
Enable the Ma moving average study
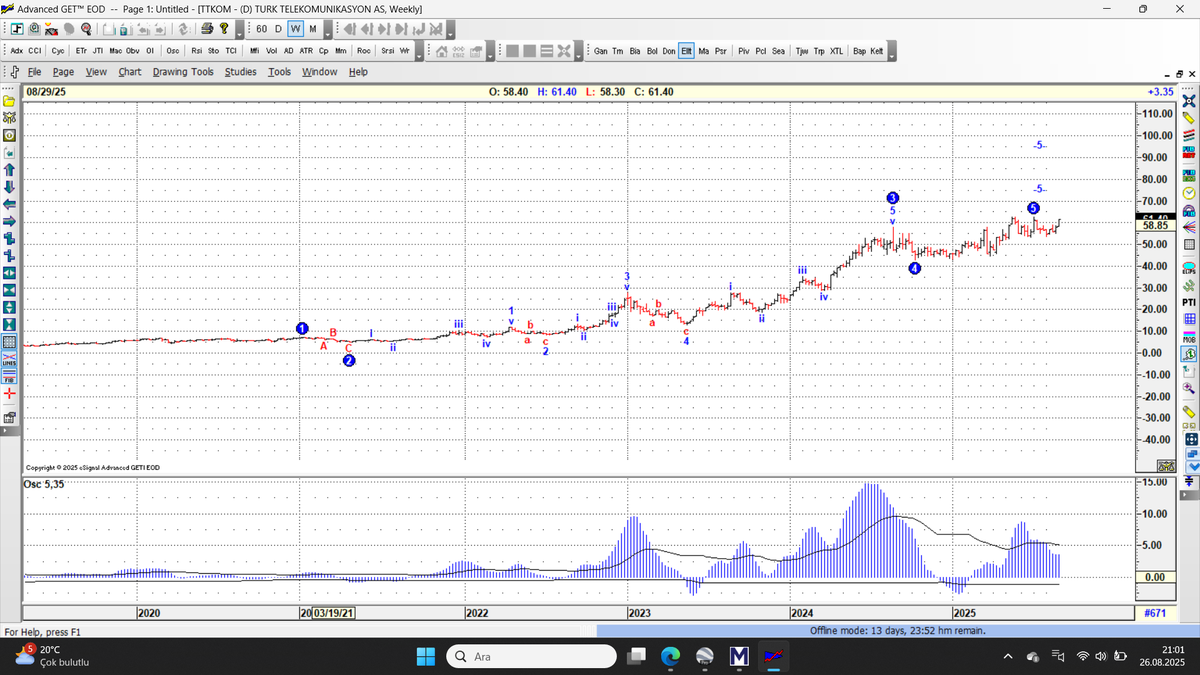click(704, 49)
